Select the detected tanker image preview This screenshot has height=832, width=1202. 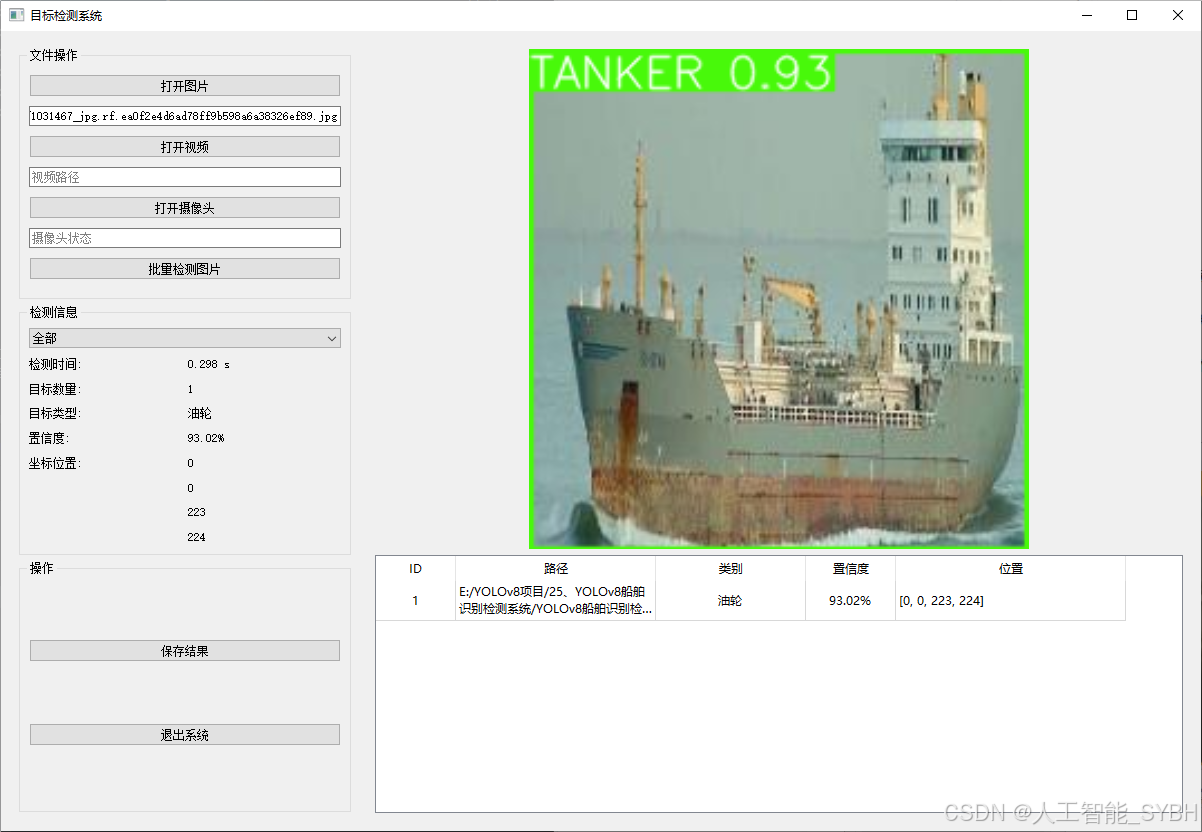[x=779, y=299]
